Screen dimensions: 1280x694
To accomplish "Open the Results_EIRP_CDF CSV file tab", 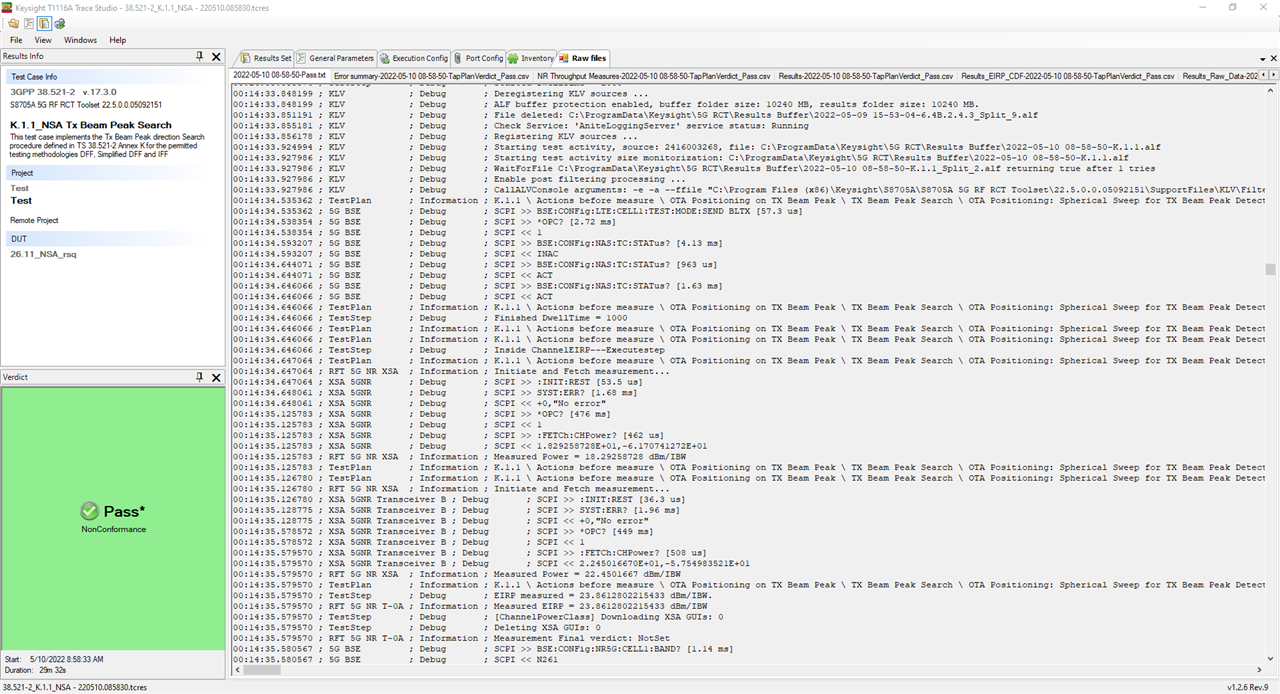I will click(1067, 76).
